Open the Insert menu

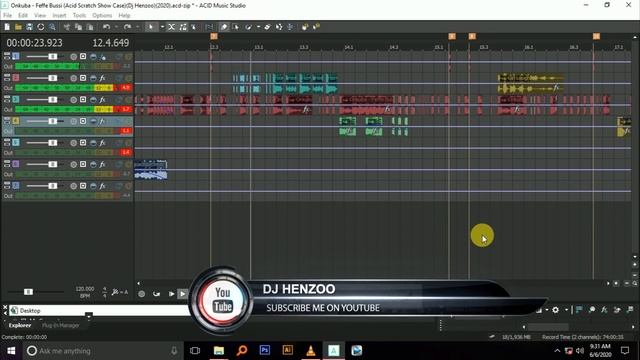click(59, 16)
